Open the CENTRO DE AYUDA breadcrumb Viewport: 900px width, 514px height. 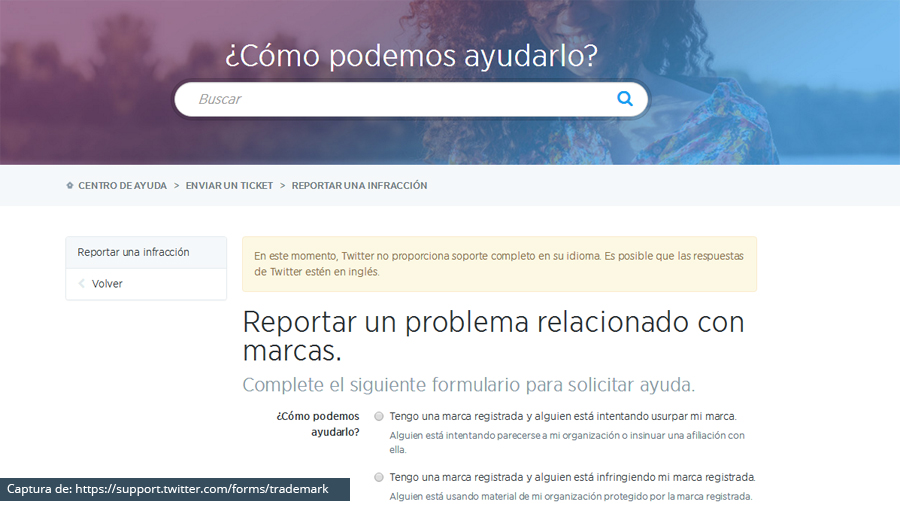[122, 185]
